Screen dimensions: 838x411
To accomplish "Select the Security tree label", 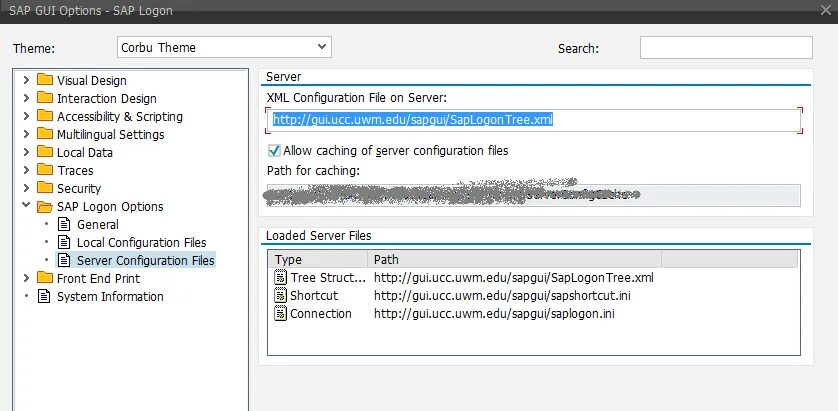I will (79, 189).
